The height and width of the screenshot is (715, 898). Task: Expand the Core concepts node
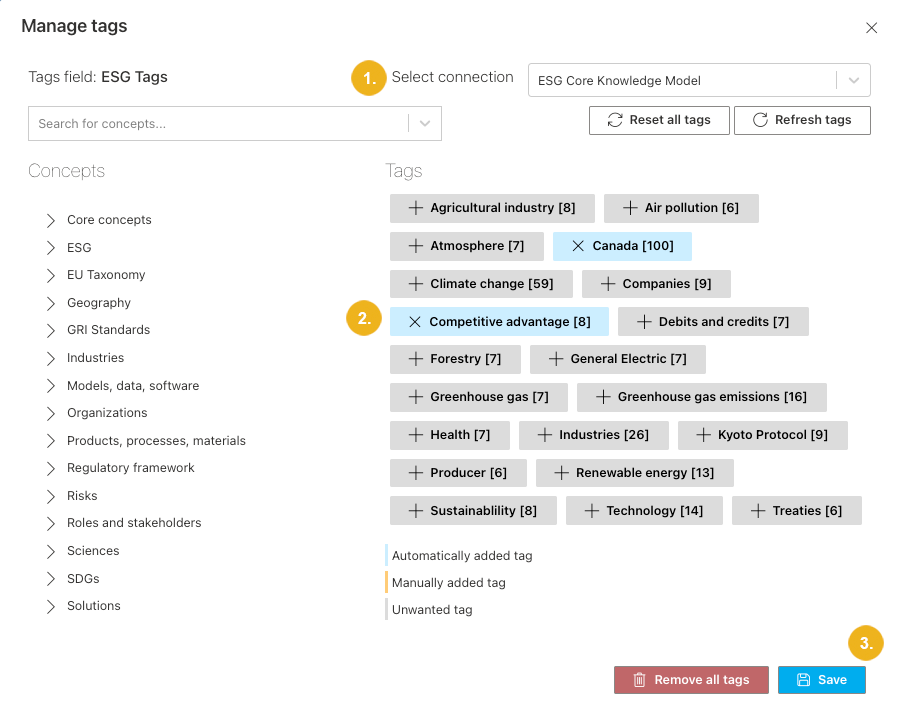[51, 220]
